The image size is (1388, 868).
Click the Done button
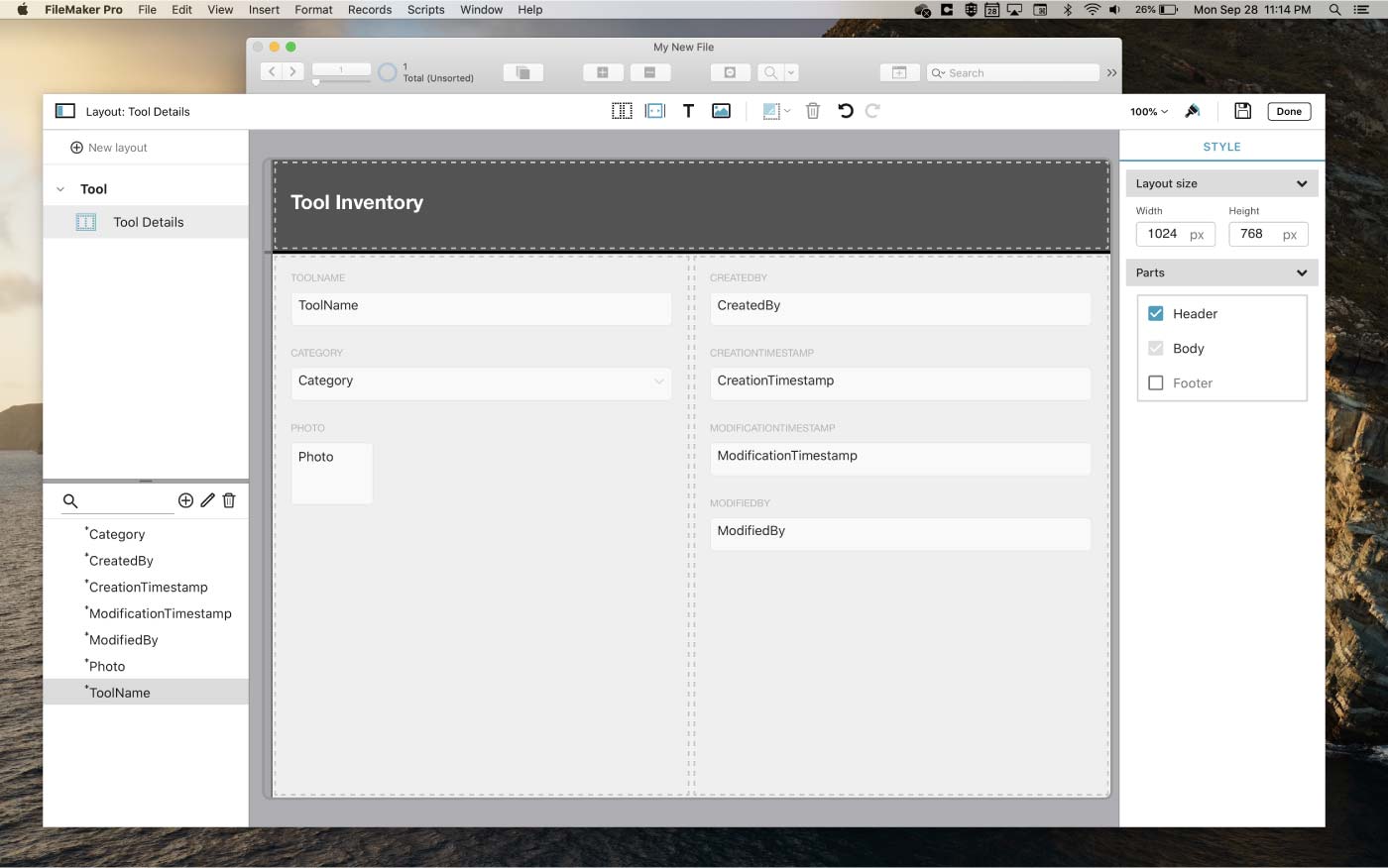[x=1288, y=111]
